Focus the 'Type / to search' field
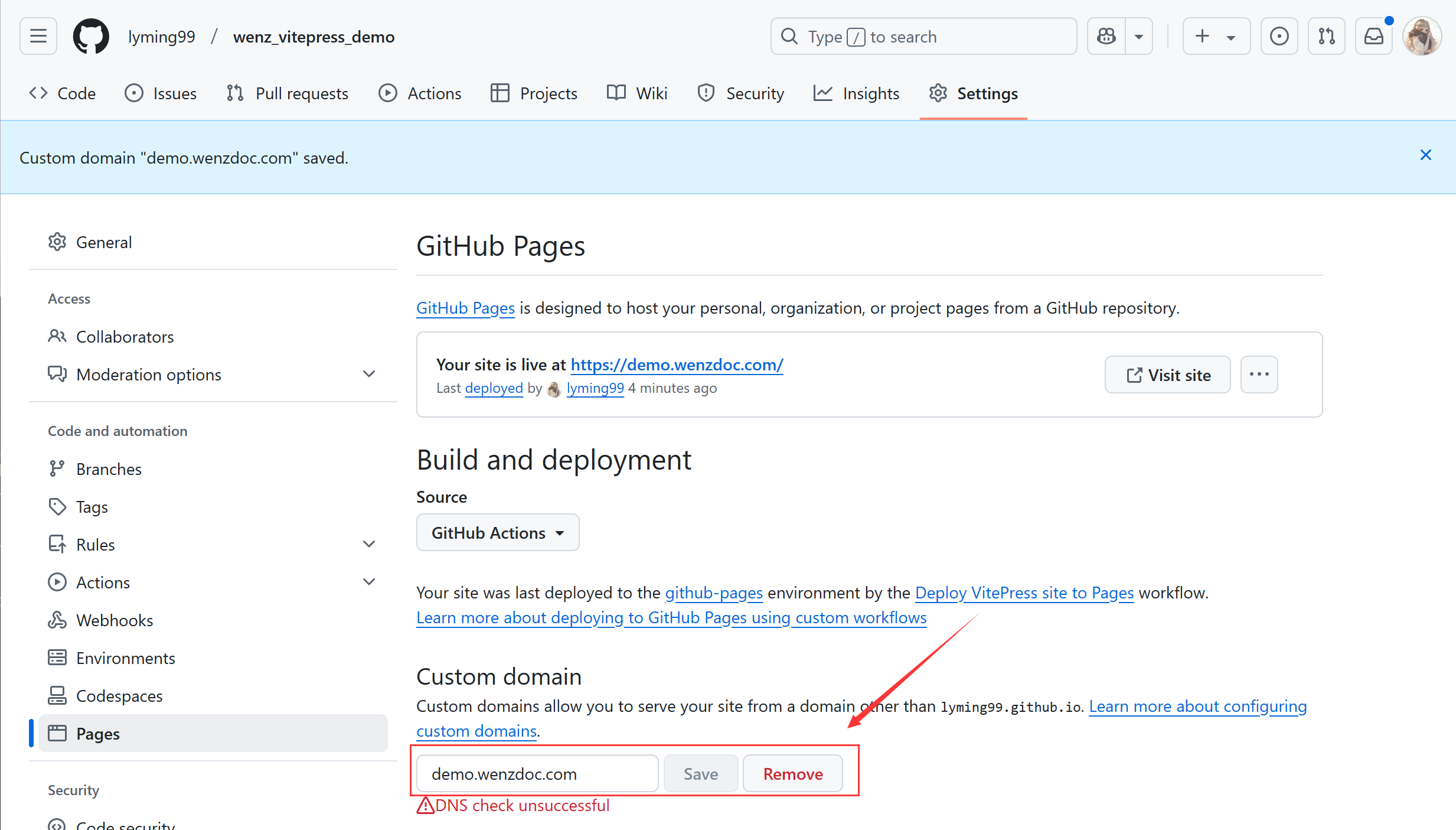The image size is (1456, 830). pyautogui.click(x=923, y=37)
